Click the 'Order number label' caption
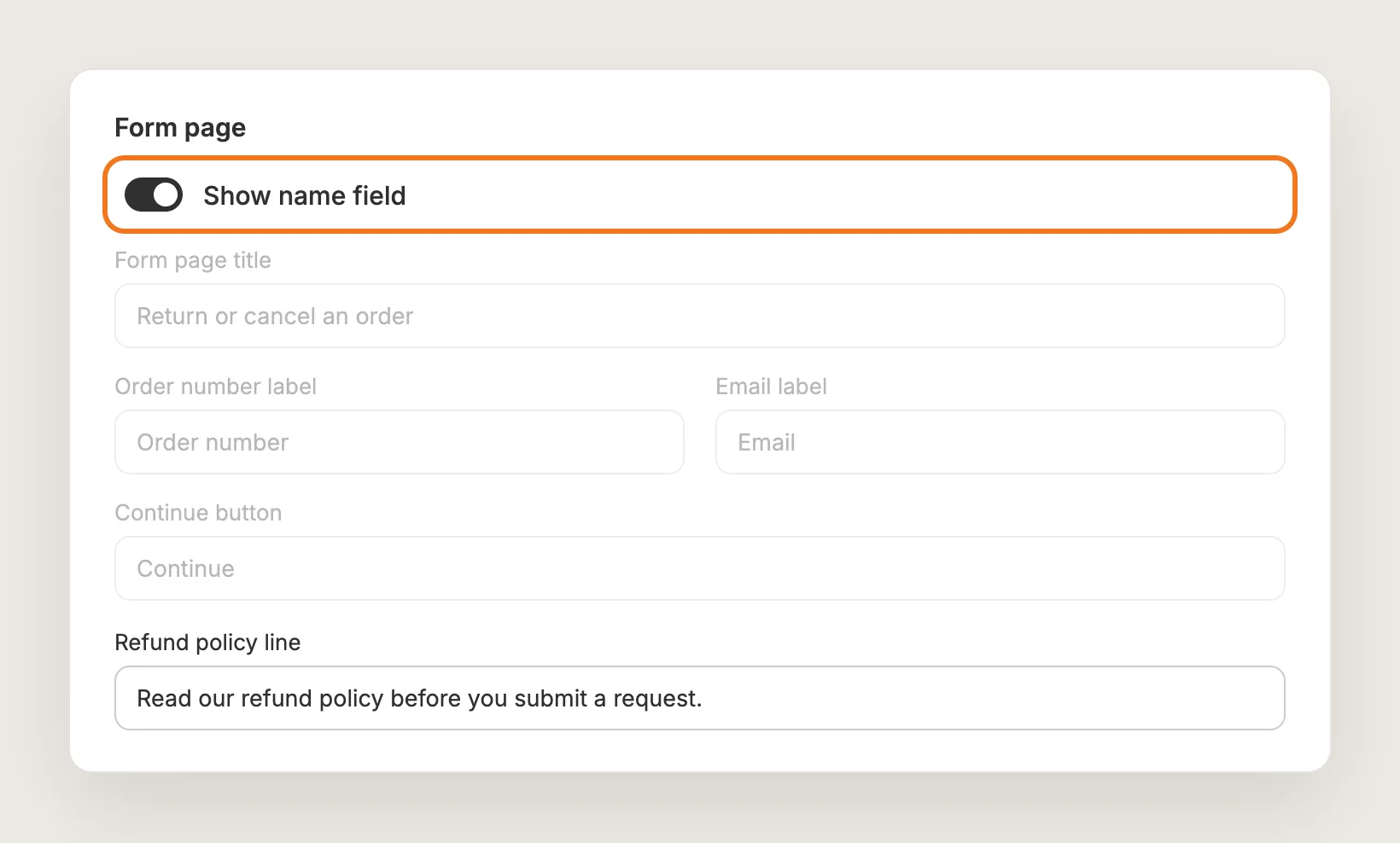 pos(216,387)
